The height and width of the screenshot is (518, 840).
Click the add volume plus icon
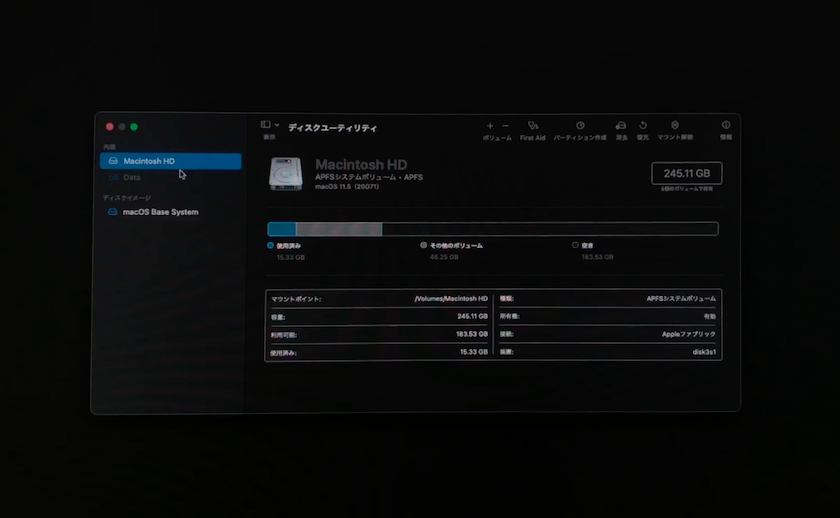point(490,126)
